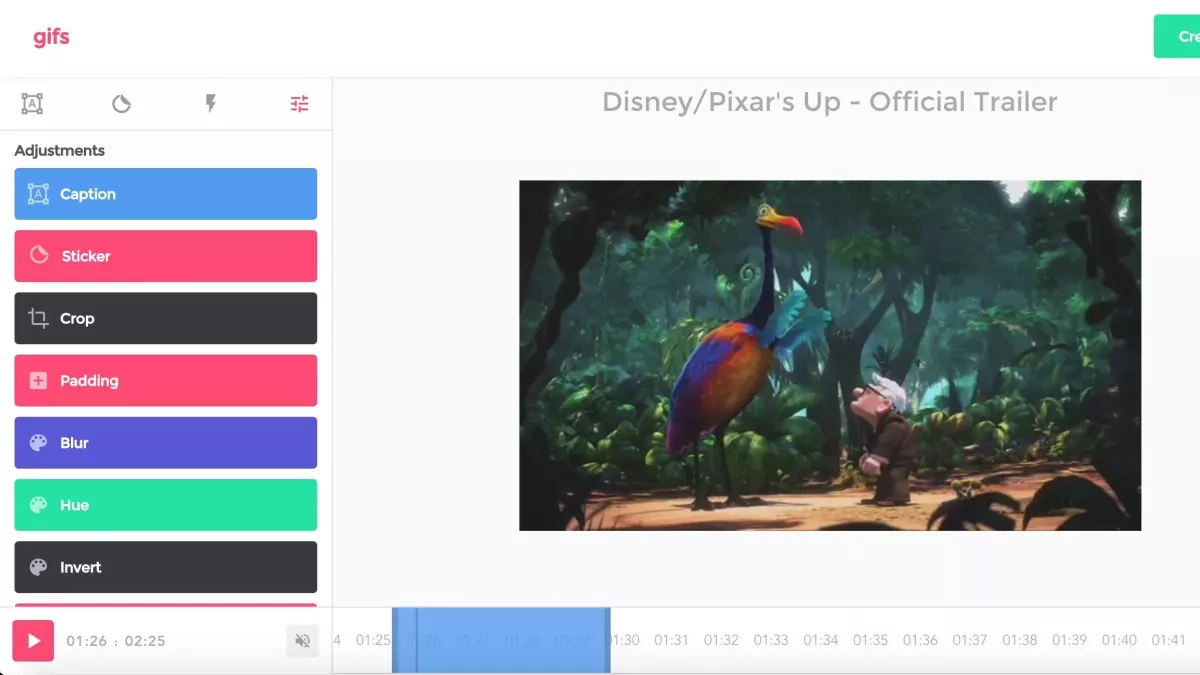Add a Sticker adjustment
The height and width of the screenshot is (675, 1200).
click(x=166, y=256)
